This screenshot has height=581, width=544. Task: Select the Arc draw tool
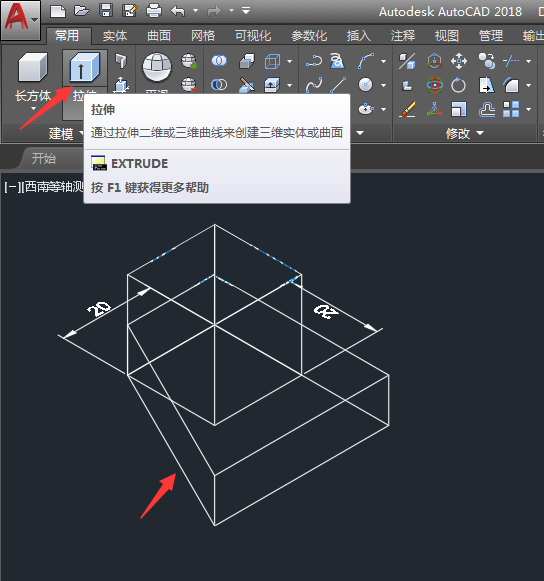click(x=366, y=61)
